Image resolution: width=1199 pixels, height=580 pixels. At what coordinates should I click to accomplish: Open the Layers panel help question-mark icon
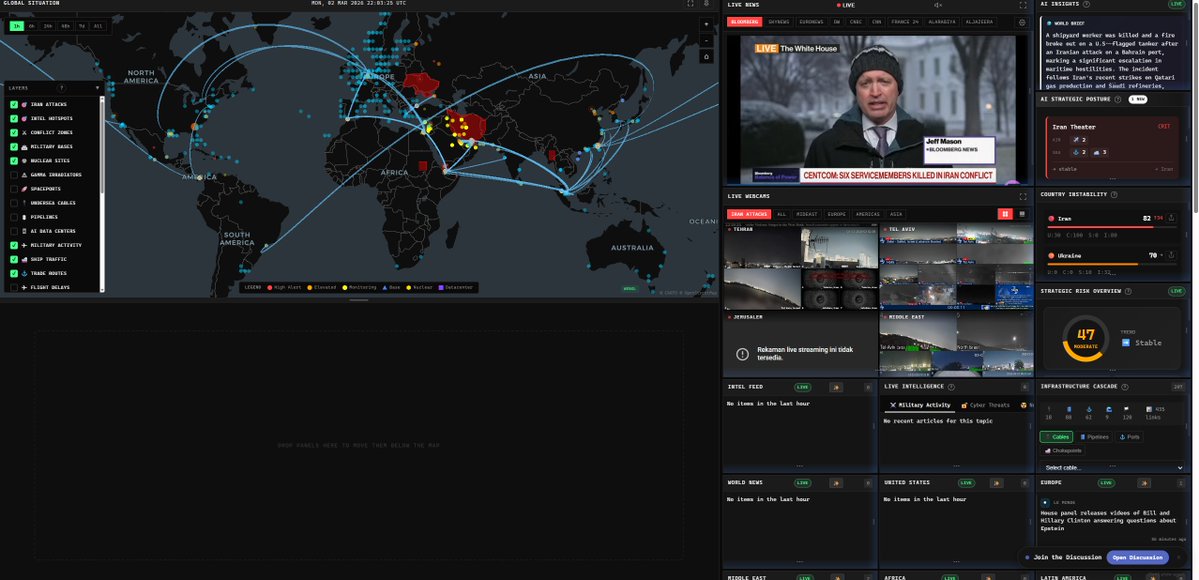coord(62,87)
